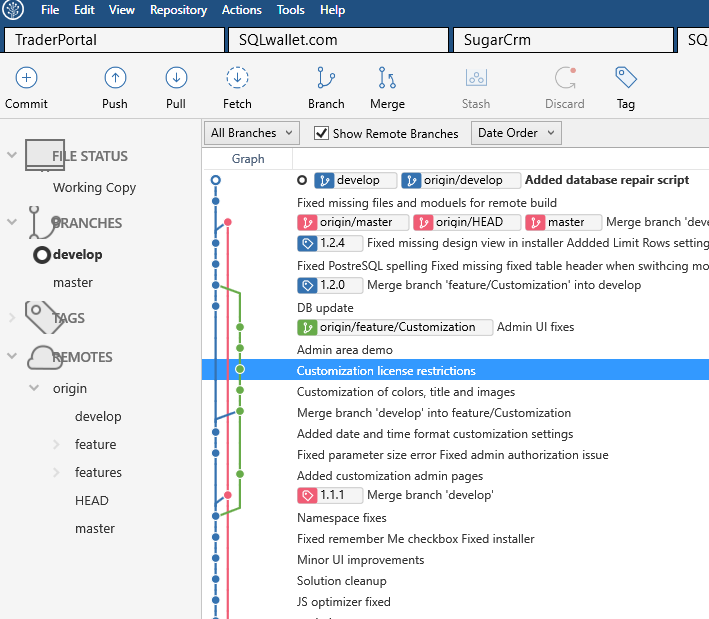This screenshot has height=619, width=709.
Task: Click the Pull toolbar icon
Action: pyautogui.click(x=176, y=78)
